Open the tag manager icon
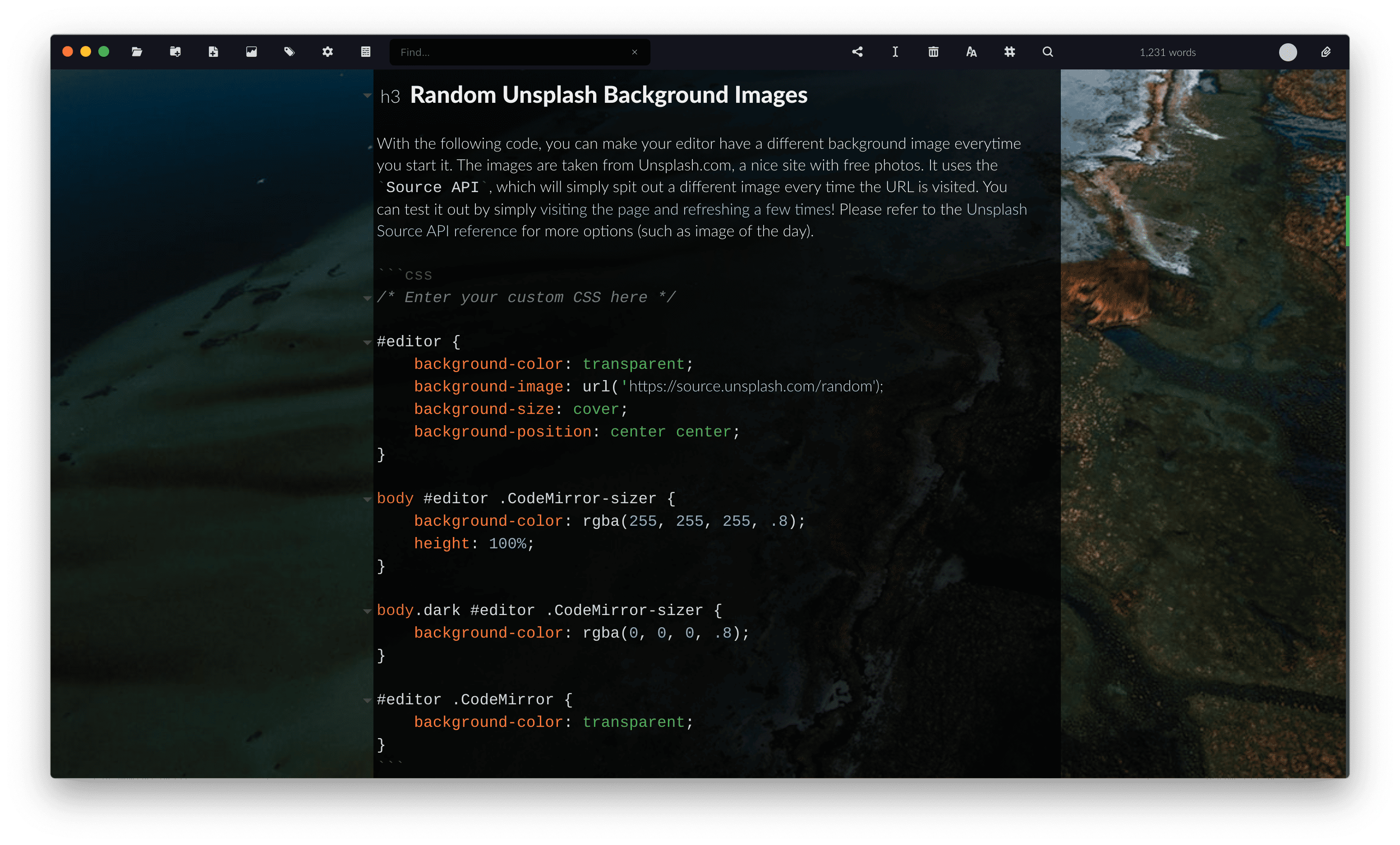 [289, 52]
